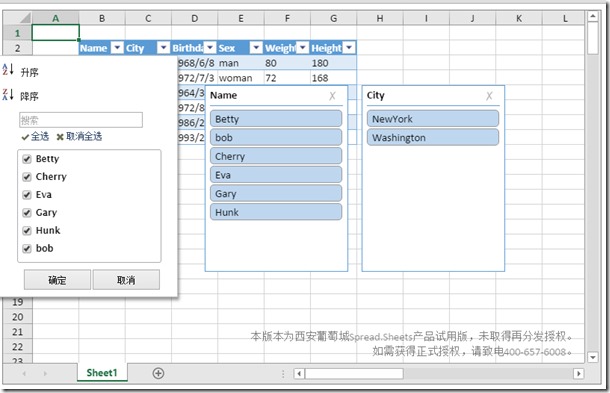Select Gary in the Name slicer
Viewport: 610px width, 393px height.
click(276, 193)
